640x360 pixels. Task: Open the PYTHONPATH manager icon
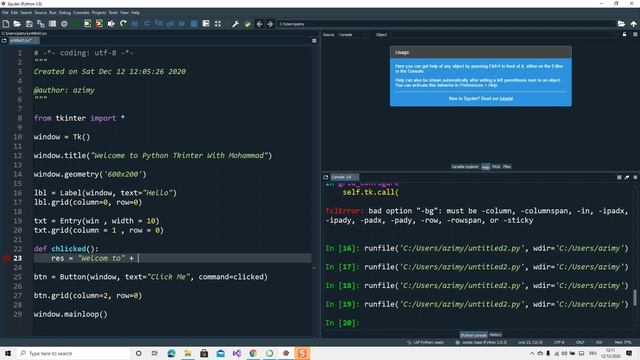[x=247, y=24]
